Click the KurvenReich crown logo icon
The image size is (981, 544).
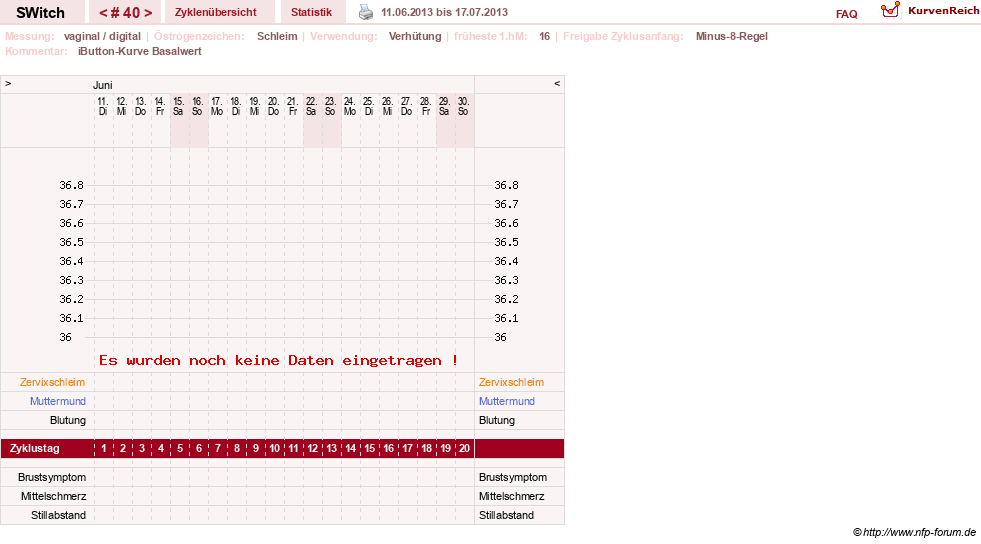pos(890,10)
